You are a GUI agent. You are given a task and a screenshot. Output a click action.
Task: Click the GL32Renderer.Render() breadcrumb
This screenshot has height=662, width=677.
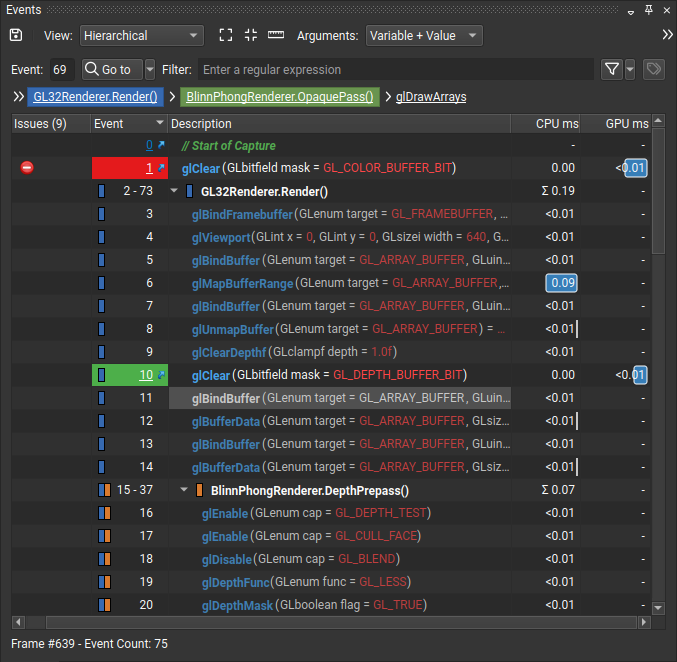click(95, 97)
